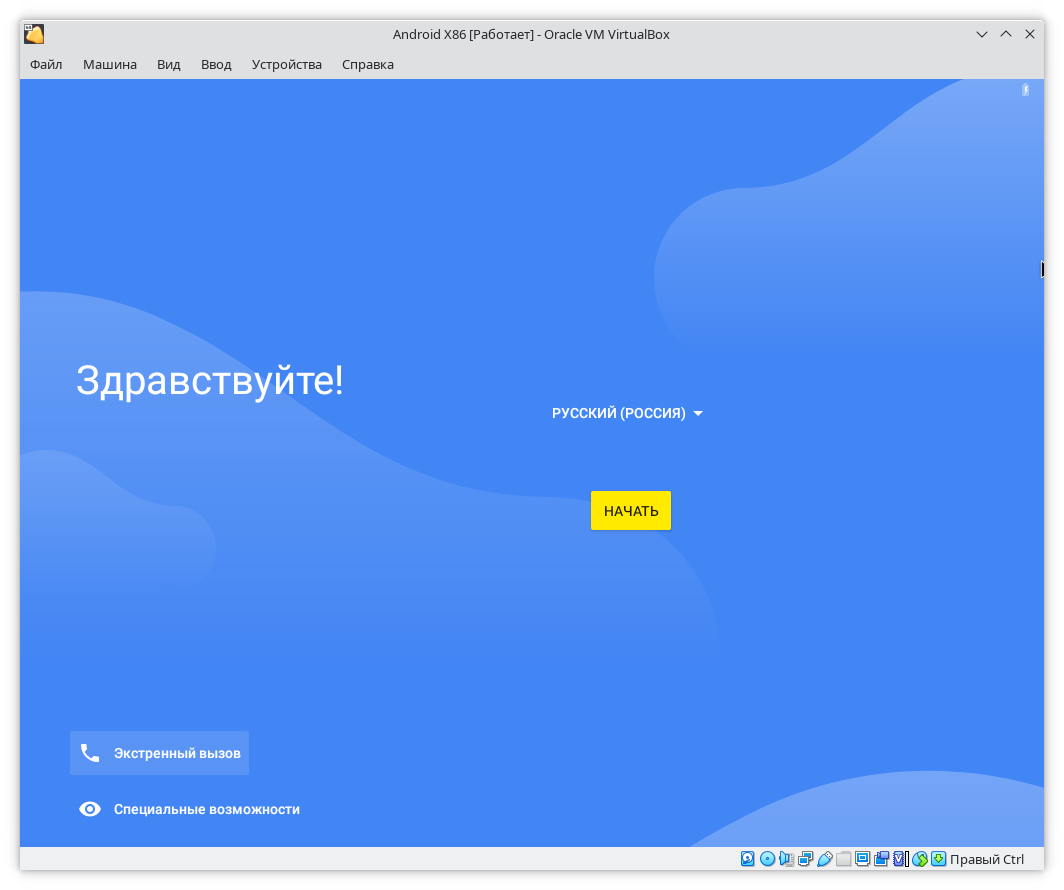This screenshot has height=890, width=1064.
Task: Click the eye icon for Специальные возможности
Action: tap(90, 809)
